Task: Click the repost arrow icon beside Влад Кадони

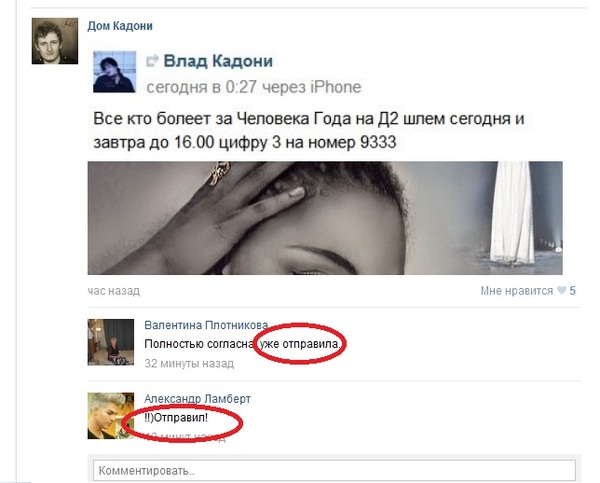Action: (152, 60)
